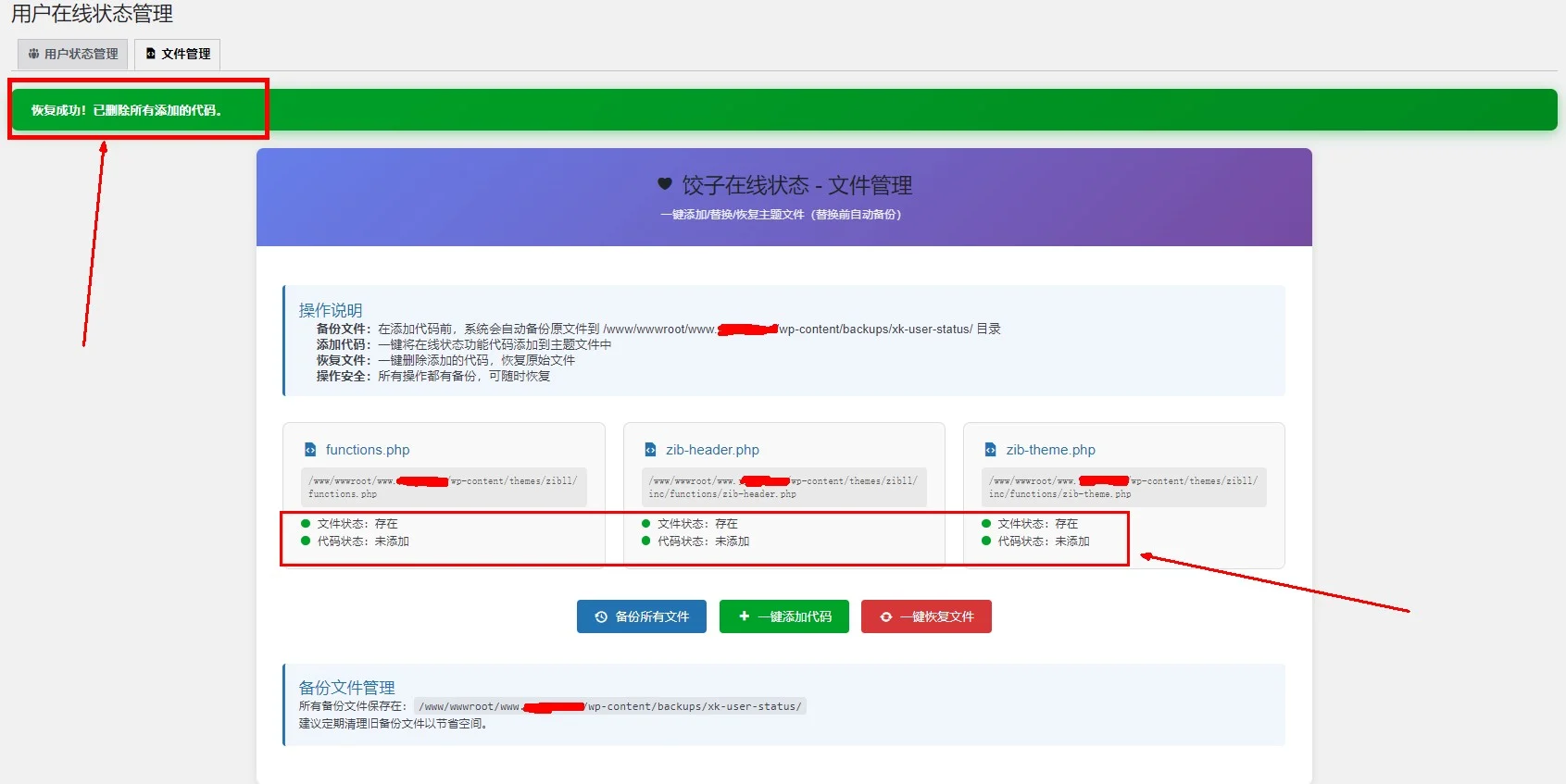Image resolution: width=1566 pixels, height=784 pixels.
Task: Click the zib-theme.php card title
Action: pyautogui.click(x=1050, y=450)
